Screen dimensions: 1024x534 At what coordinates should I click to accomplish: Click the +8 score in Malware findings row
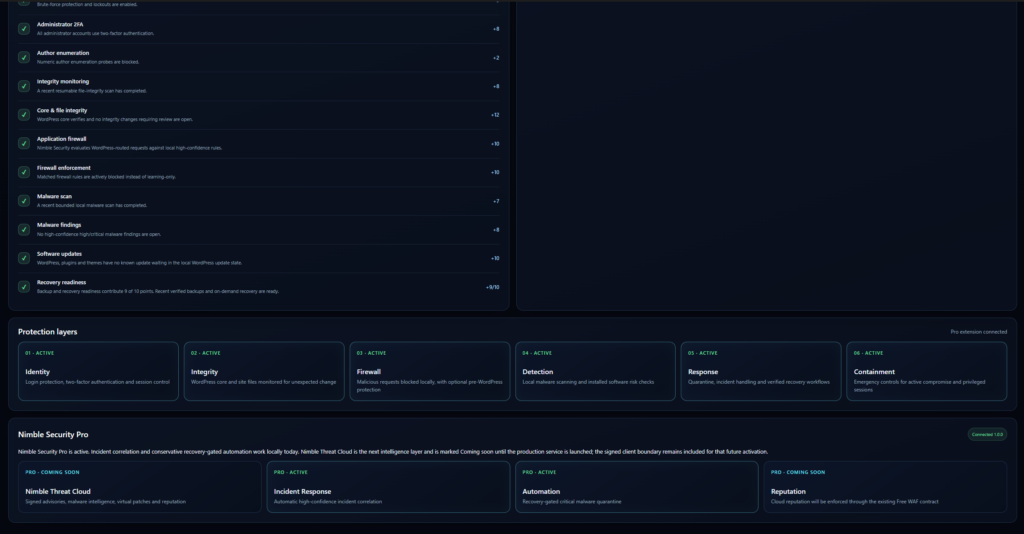point(496,230)
